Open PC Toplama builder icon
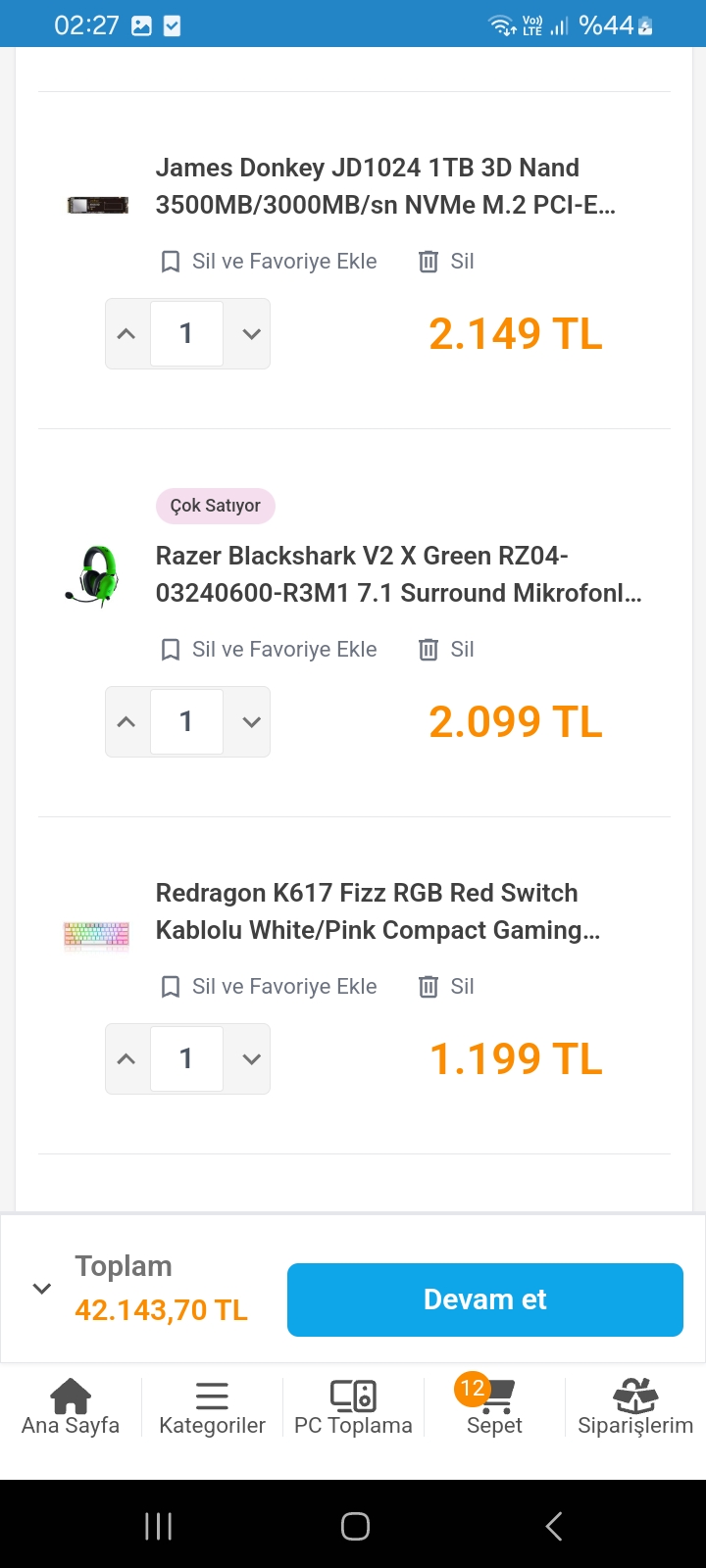 (x=353, y=1396)
